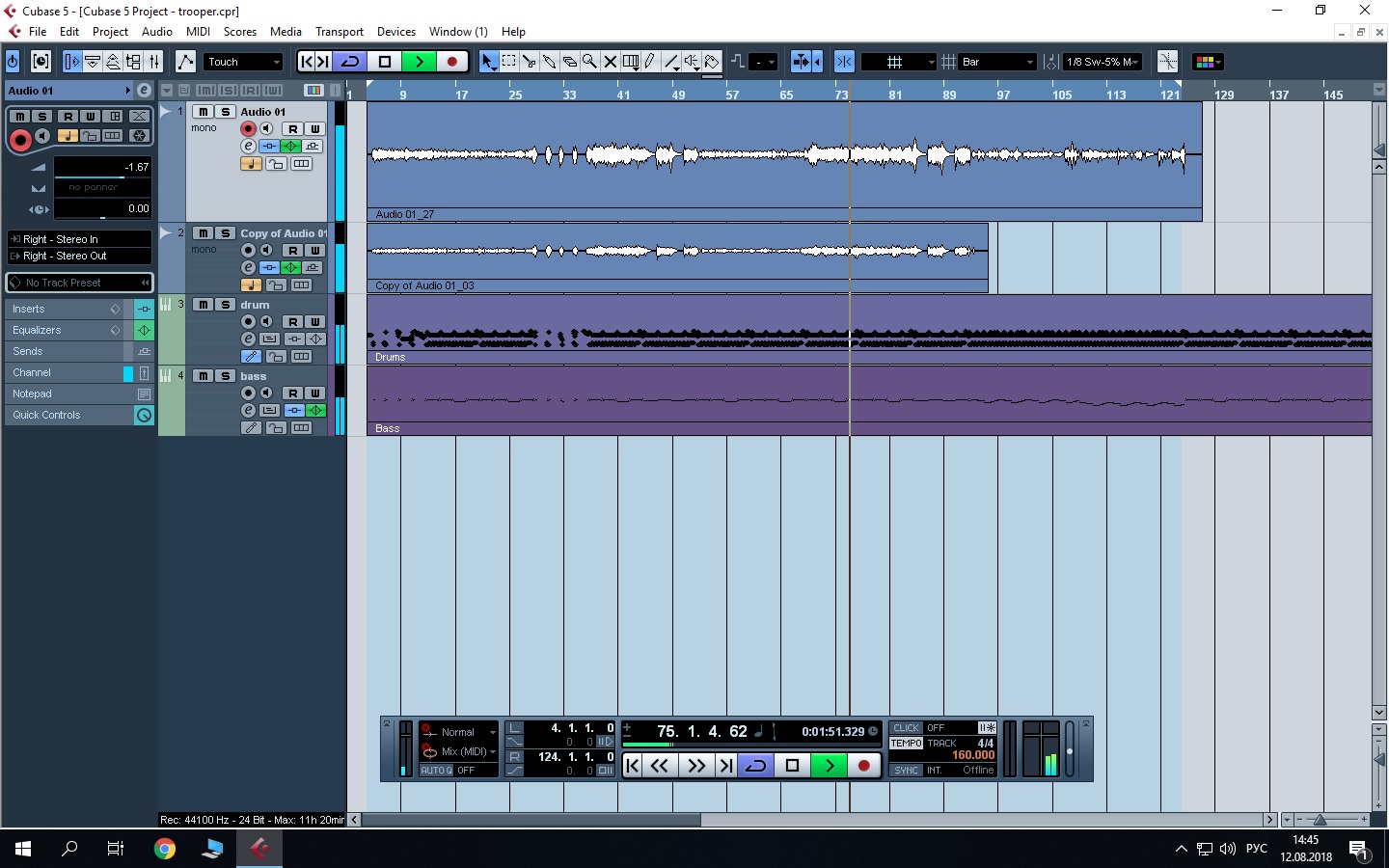Image resolution: width=1389 pixels, height=868 pixels.
Task: Open the Devices menu
Action: (396, 32)
